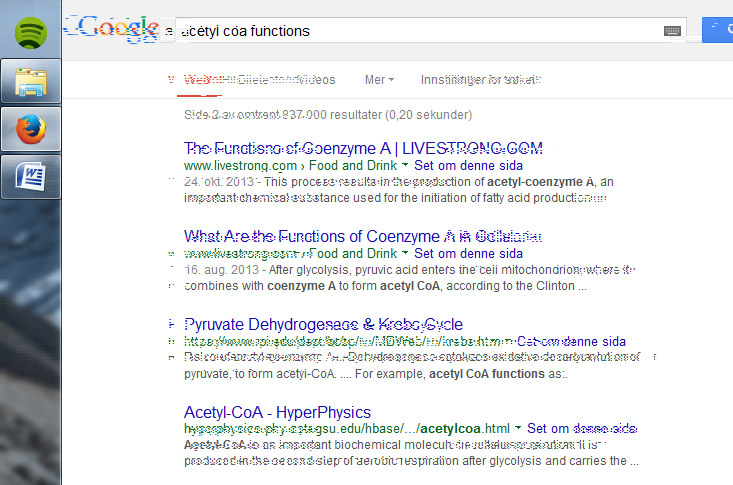Click the blue Google search button
Screen dimensions: 733x485
(718, 30)
